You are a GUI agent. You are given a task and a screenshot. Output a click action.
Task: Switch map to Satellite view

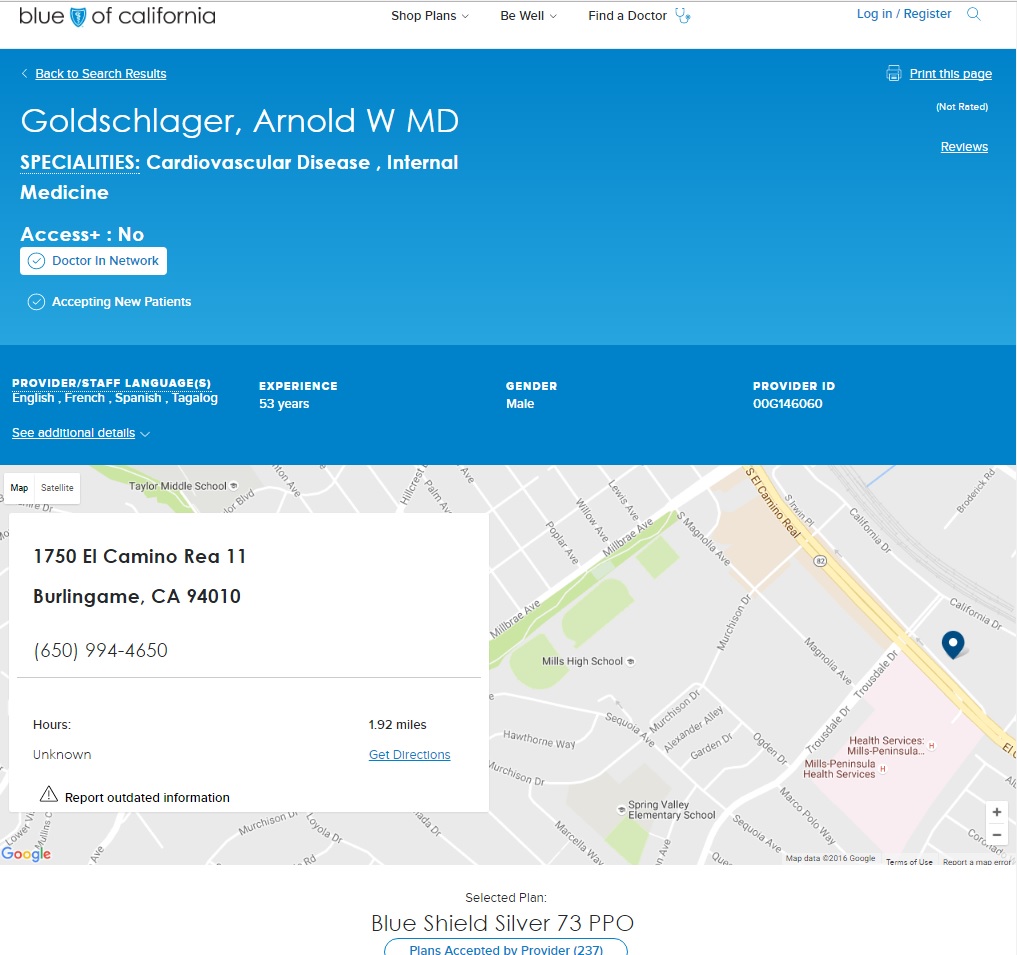pyautogui.click(x=57, y=488)
